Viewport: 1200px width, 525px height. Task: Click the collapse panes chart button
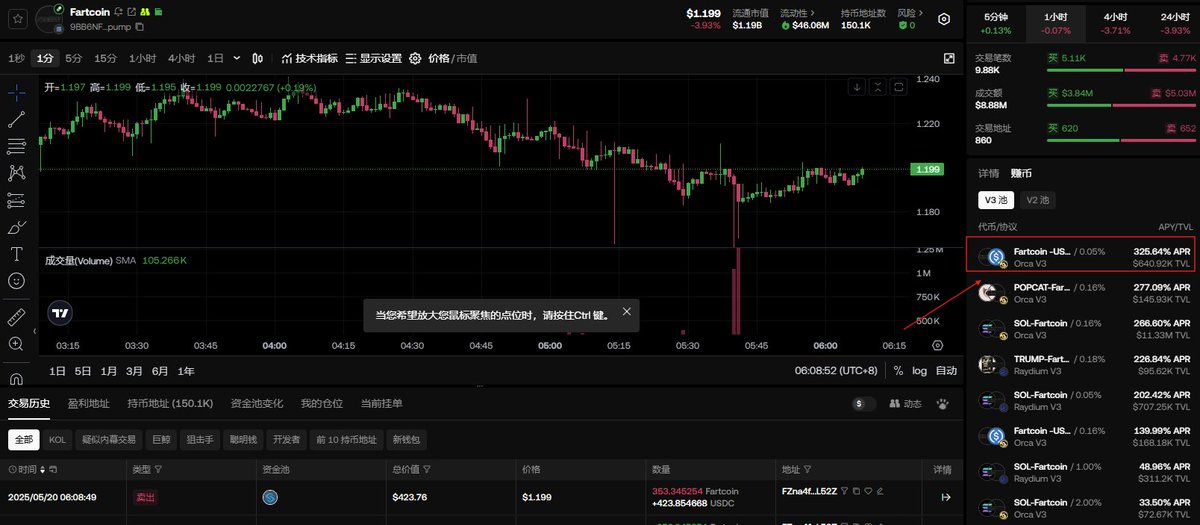pos(877,87)
